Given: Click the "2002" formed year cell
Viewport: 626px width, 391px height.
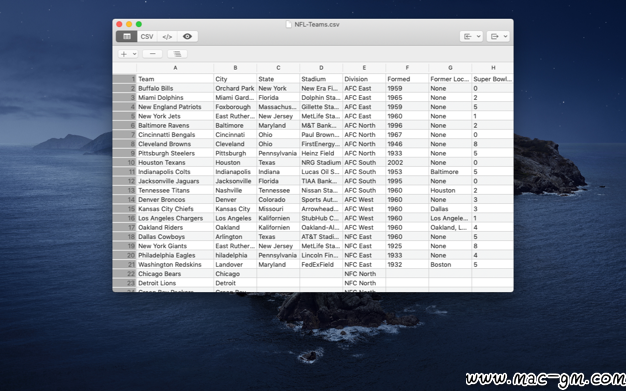Looking at the screenshot, I should point(407,163).
